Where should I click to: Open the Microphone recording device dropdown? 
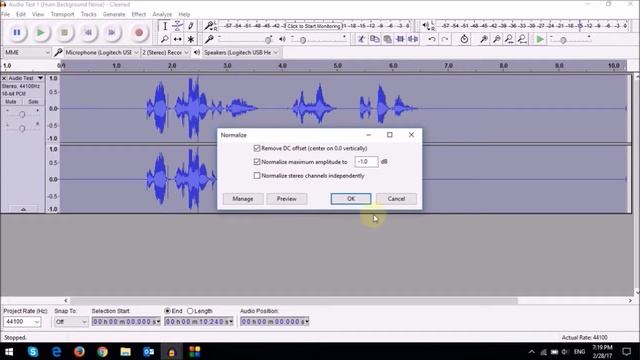click(x=102, y=53)
